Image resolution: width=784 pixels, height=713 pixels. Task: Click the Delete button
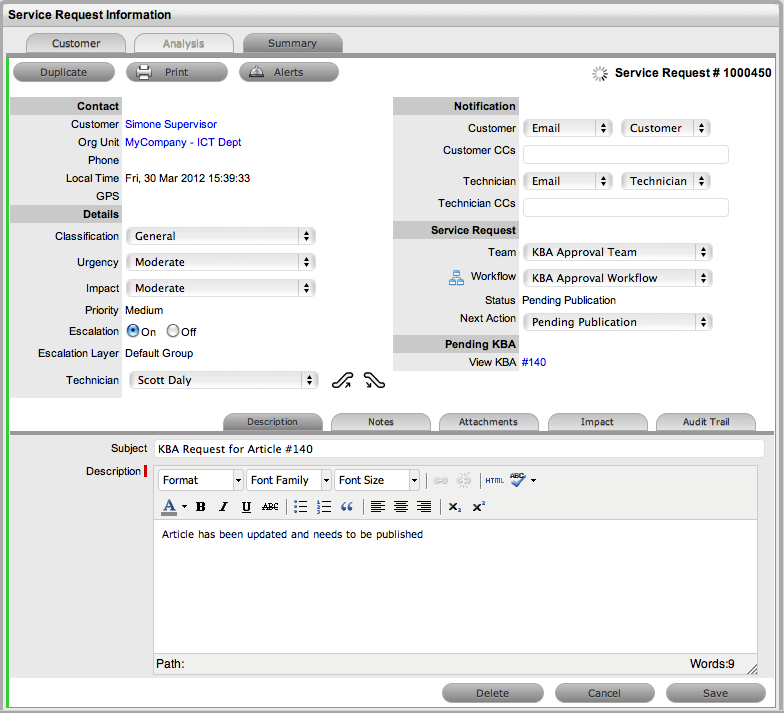492,693
